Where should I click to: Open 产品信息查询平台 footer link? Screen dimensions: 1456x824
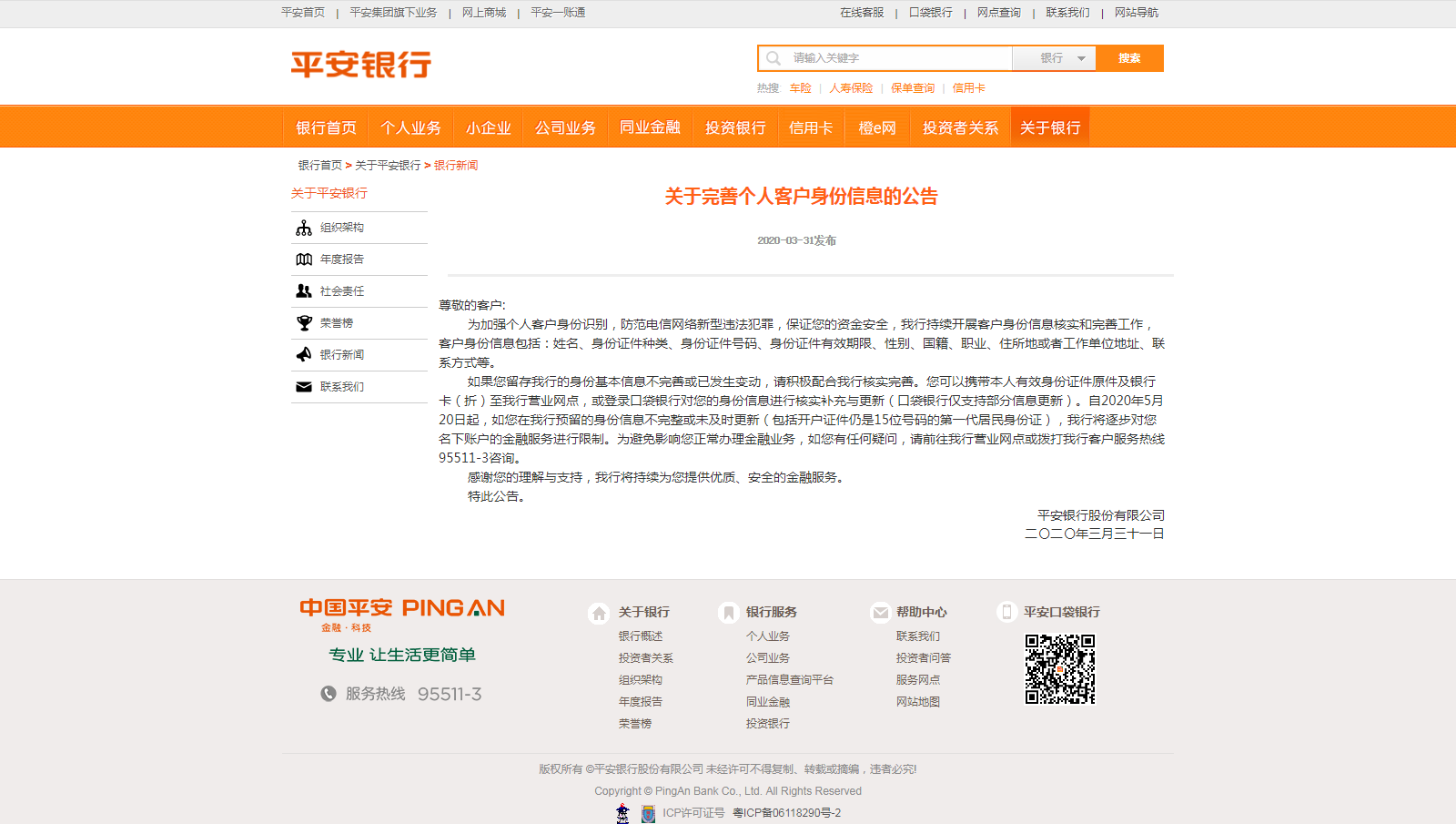click(x=790, y=680)
